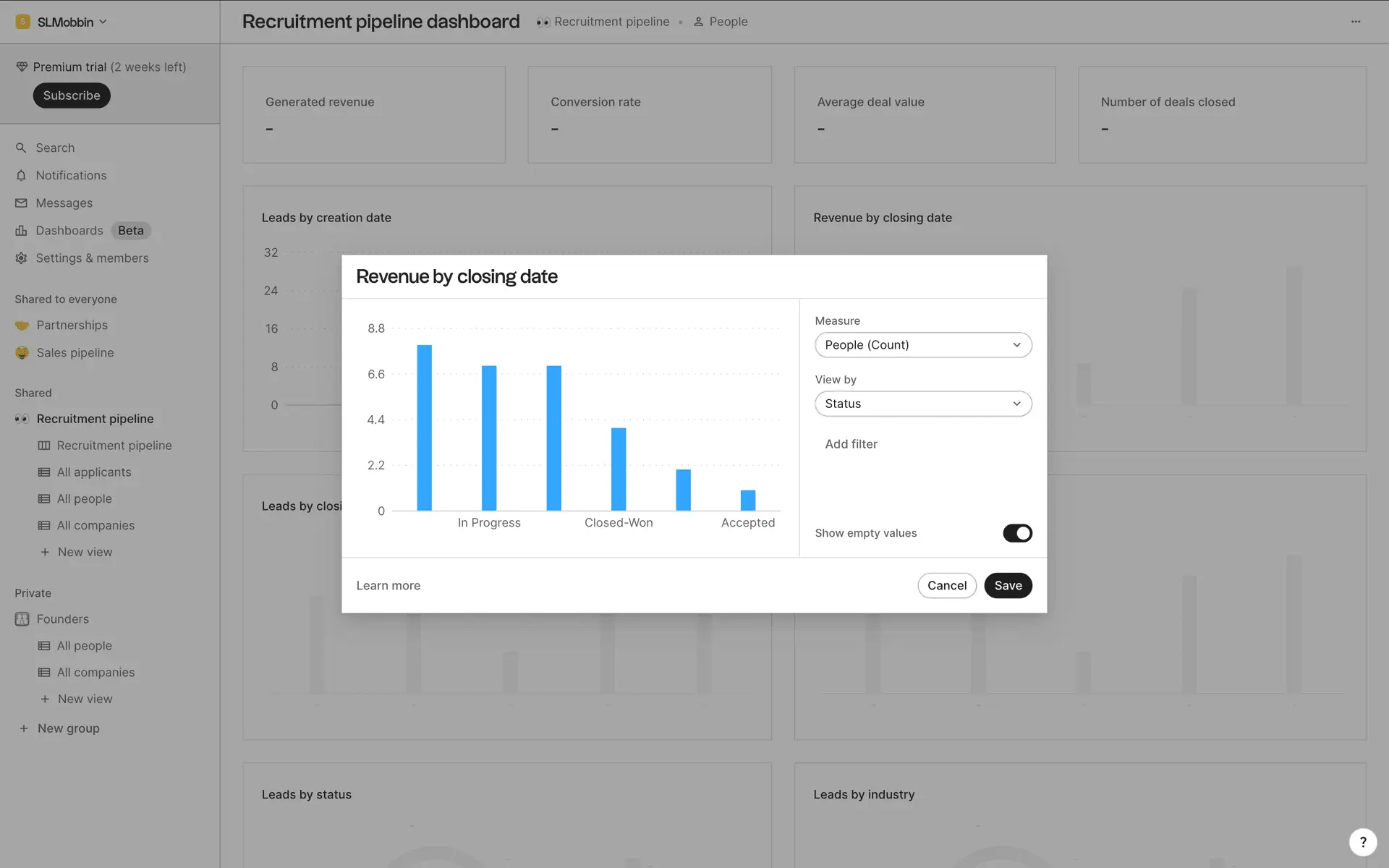Screen dimensions: 1389x868
Task: Open Sales pipeline in sidebar
Action: point(75,353)
